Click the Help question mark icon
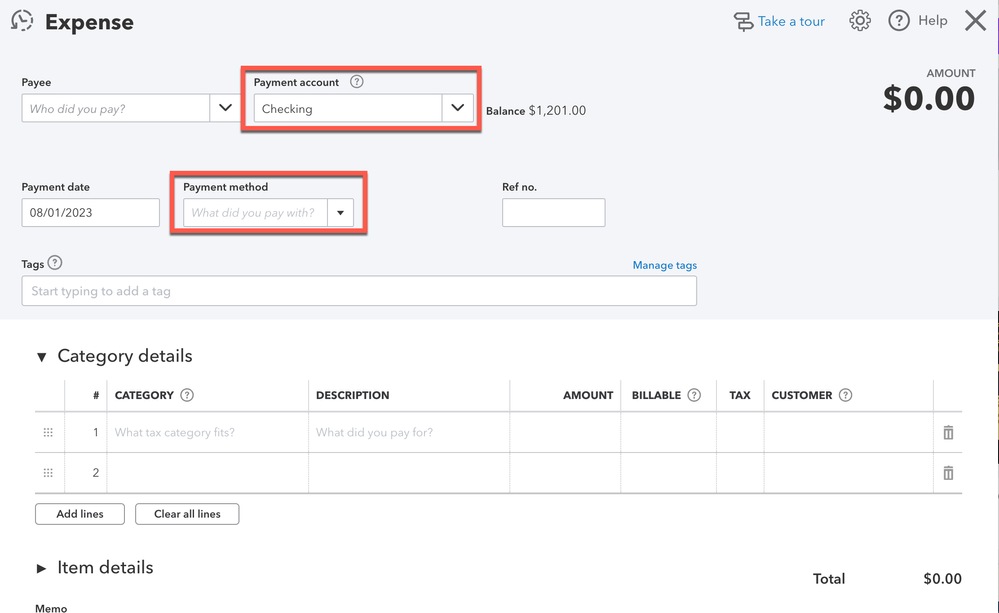 coord(899,21)
